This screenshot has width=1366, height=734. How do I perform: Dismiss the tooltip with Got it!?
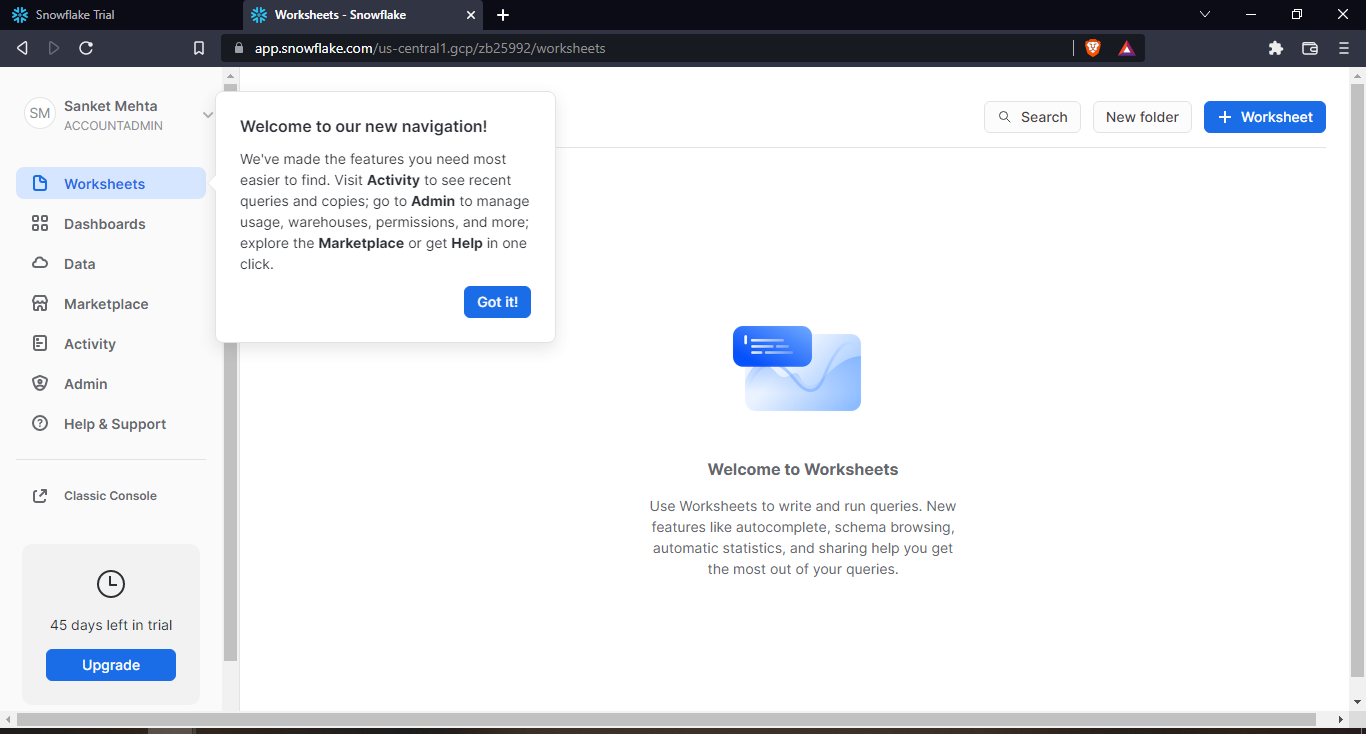tap(497, 302)
